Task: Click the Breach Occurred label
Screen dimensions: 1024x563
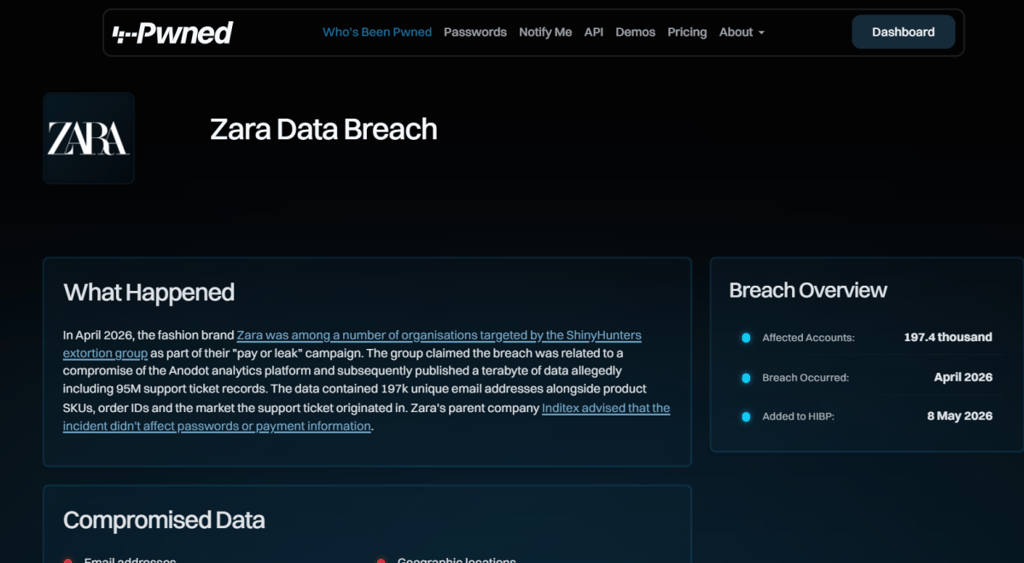Action: [x=805, y=378]
